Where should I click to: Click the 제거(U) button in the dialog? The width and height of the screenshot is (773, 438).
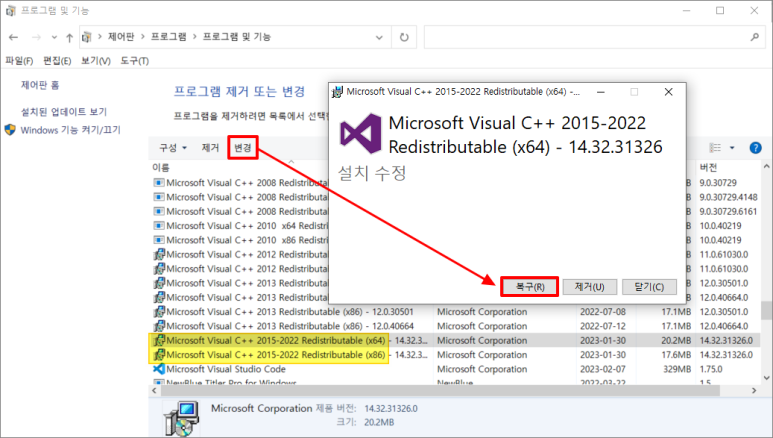590,287
